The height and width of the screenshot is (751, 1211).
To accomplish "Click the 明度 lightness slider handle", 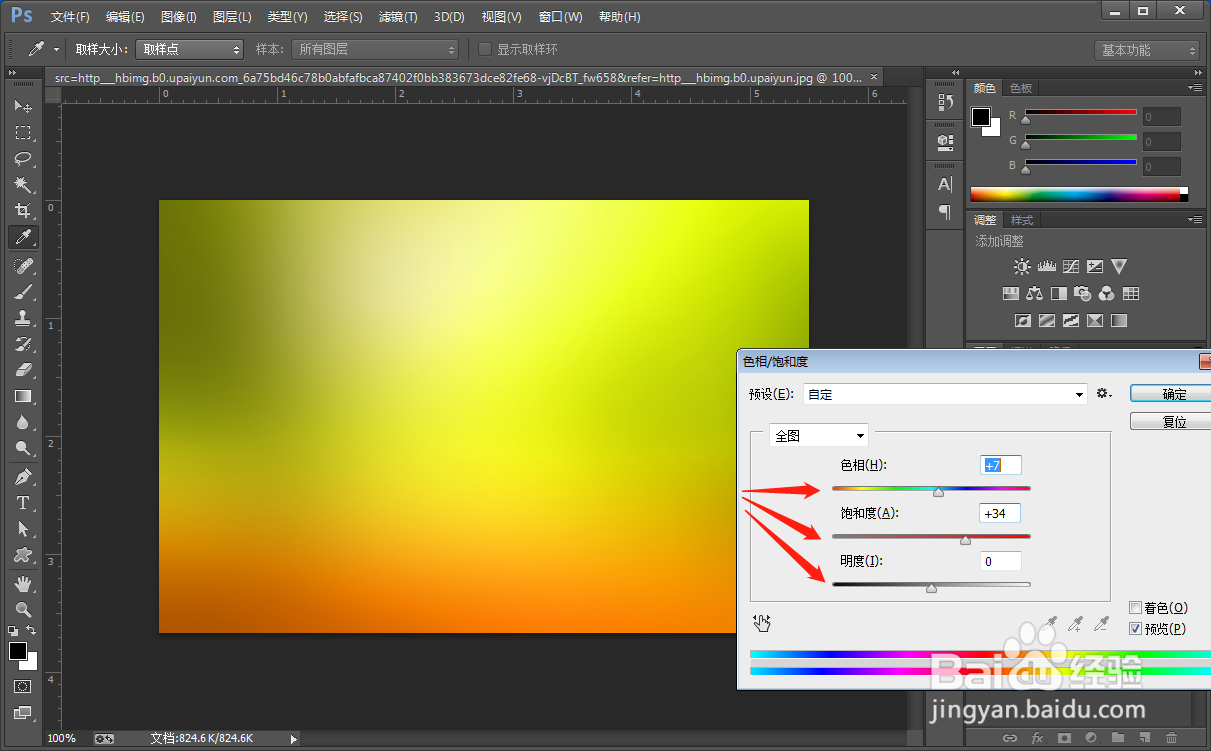I will click(931, 588).
